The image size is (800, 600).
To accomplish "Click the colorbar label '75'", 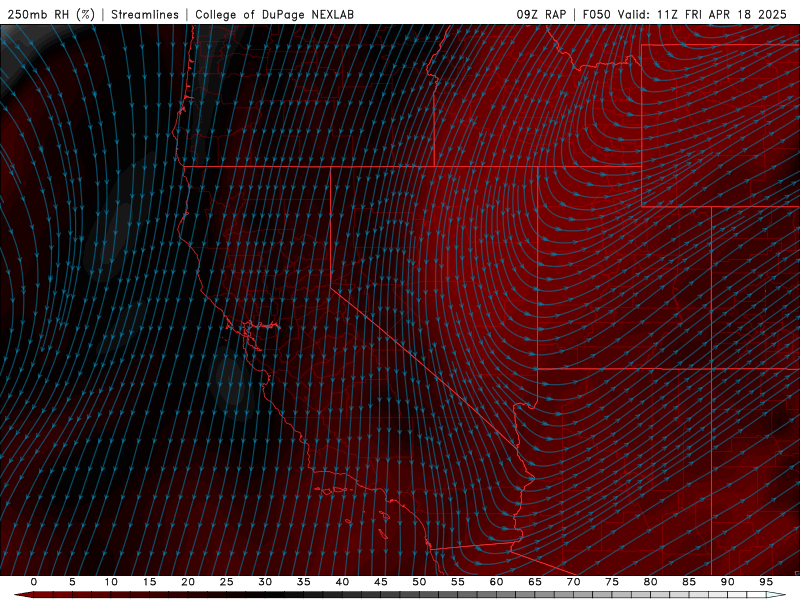I will [x=612, y=582].
